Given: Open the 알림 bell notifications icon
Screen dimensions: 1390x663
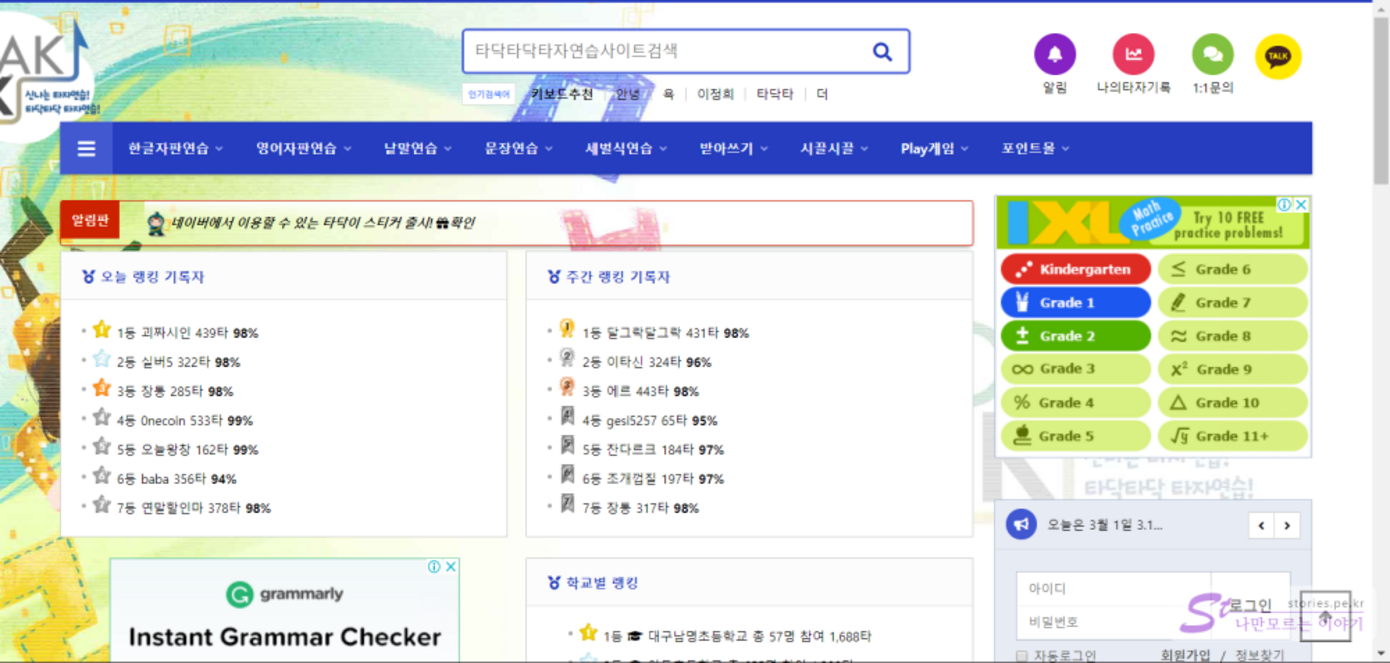Looking at the screenshot, I should coord(1054,55).
